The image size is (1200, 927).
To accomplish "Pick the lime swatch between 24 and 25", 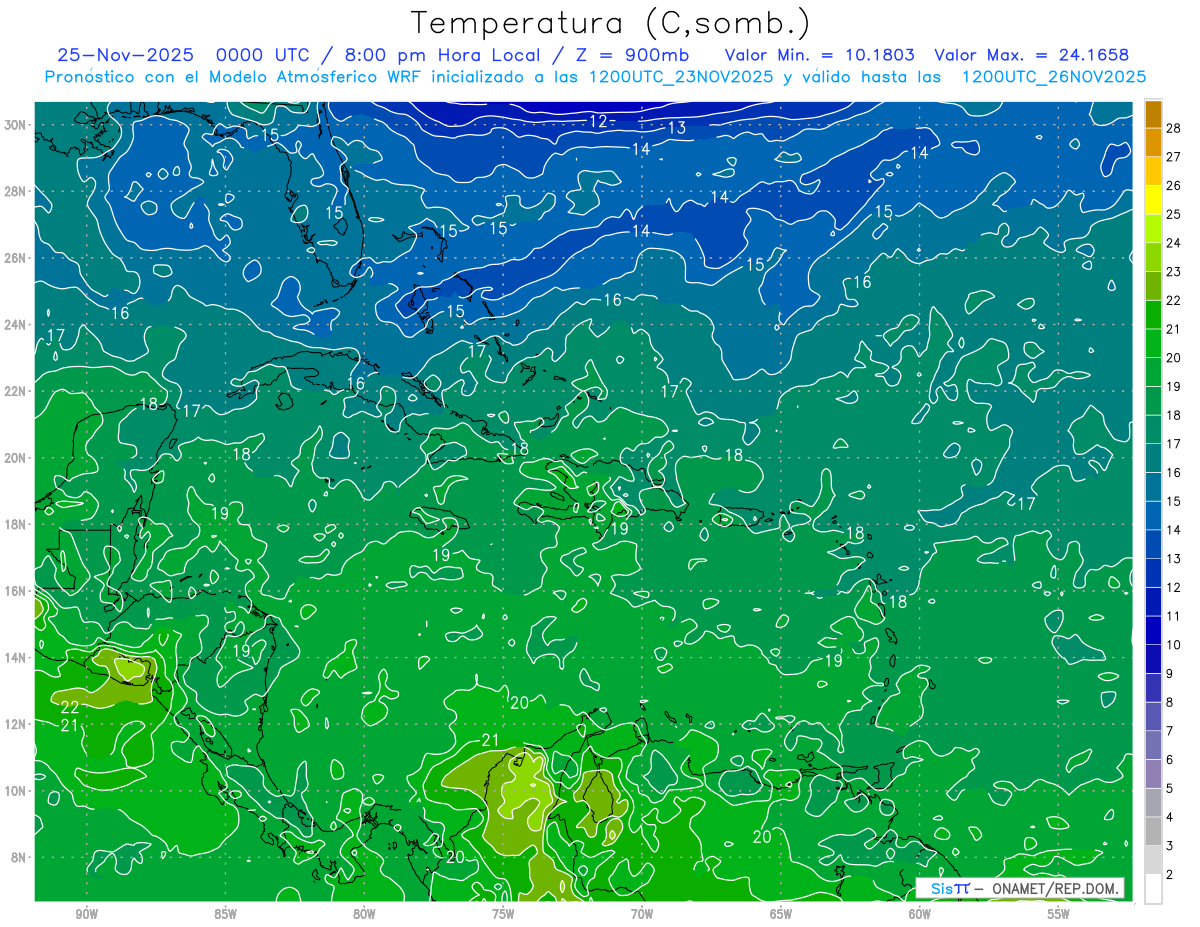I will pyautogui.click(x=1153, y=229).
